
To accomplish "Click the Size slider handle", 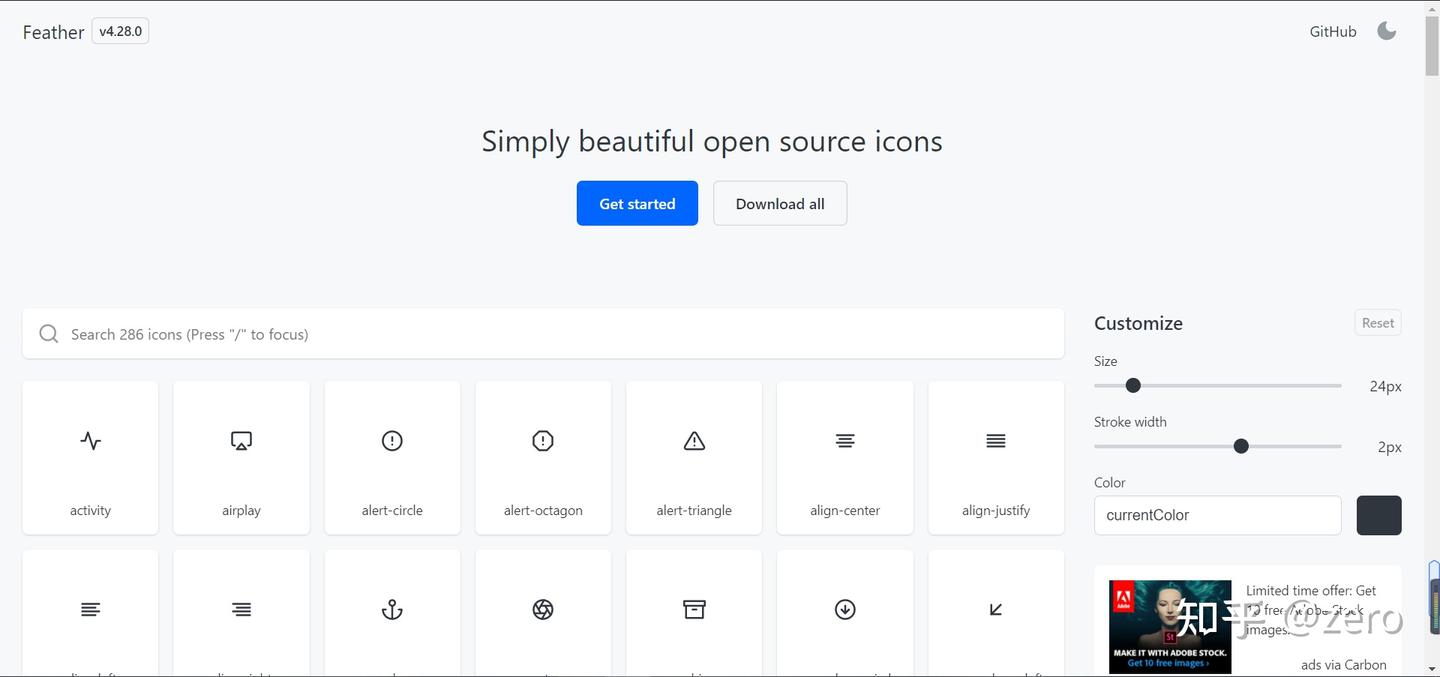I will click(1133, 385).
